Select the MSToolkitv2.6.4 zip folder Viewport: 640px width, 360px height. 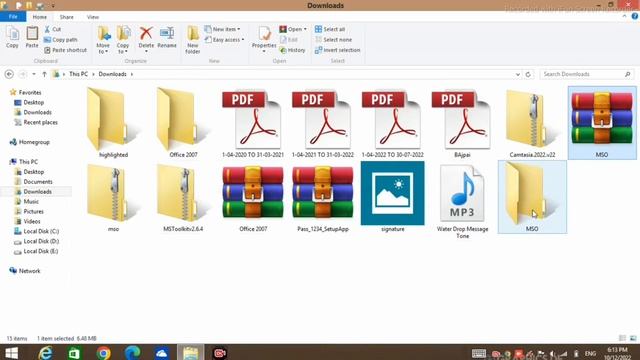point(183,197)
